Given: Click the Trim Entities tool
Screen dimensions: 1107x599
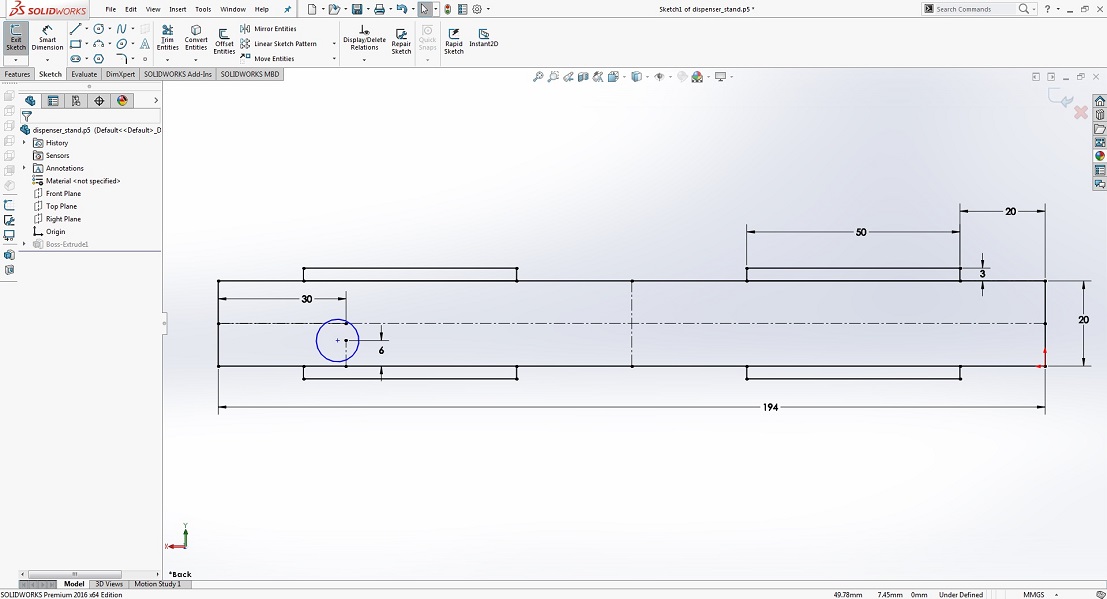Looking at the screenshot, I should point(167,37).
